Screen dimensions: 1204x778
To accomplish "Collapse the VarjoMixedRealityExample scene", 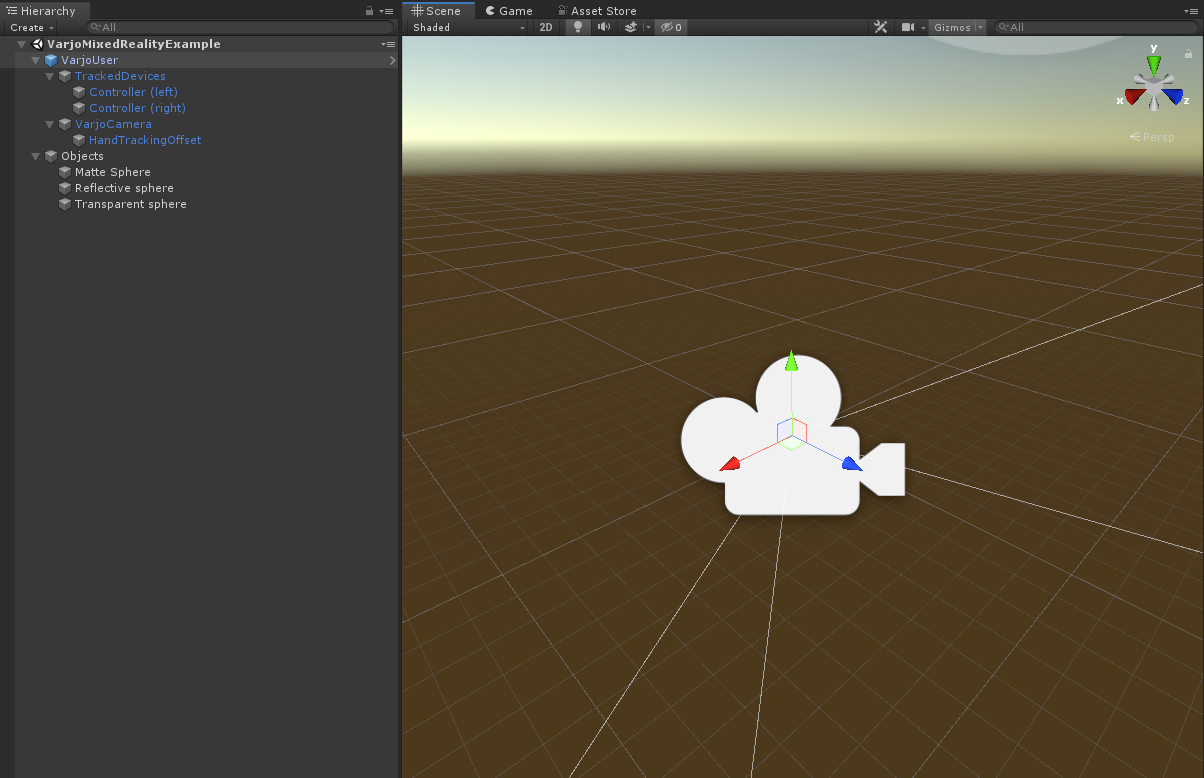I will [x=22, y=44].
